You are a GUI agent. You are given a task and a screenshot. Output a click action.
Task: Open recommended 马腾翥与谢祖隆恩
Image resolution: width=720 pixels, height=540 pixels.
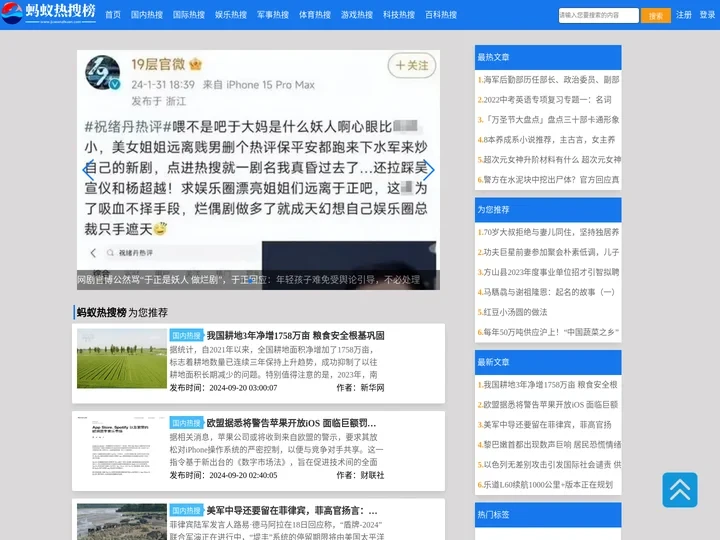pyautogui.click(x=546, y=292)
